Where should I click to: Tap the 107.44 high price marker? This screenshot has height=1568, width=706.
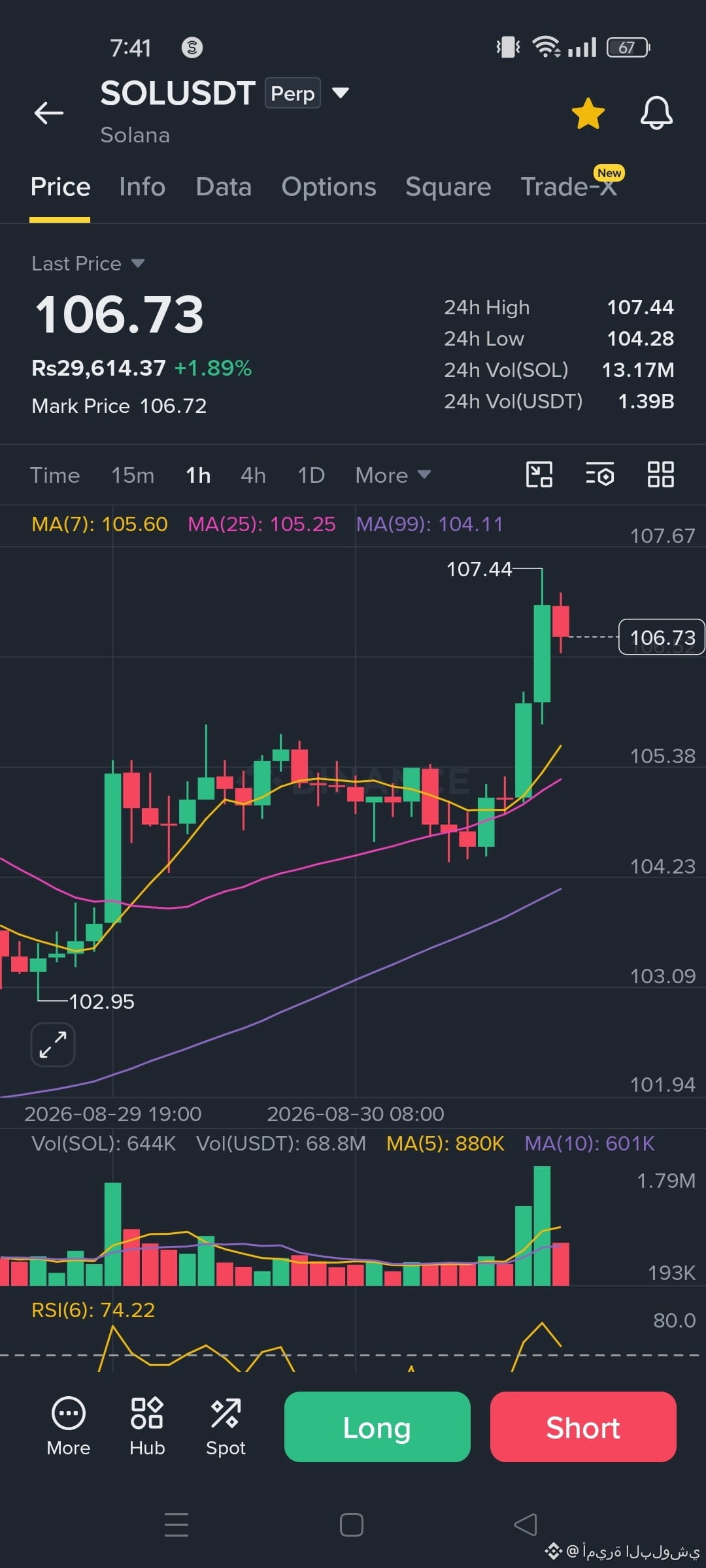479,569
